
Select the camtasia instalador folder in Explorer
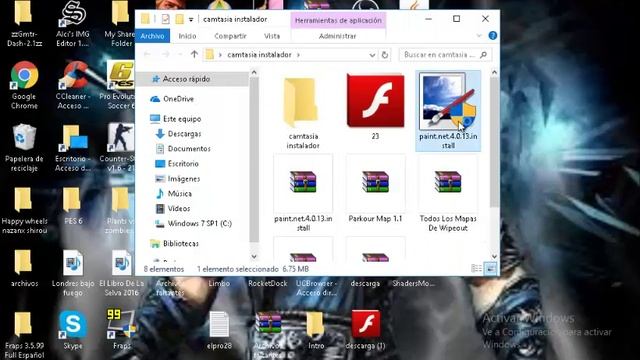pos(303,112)
